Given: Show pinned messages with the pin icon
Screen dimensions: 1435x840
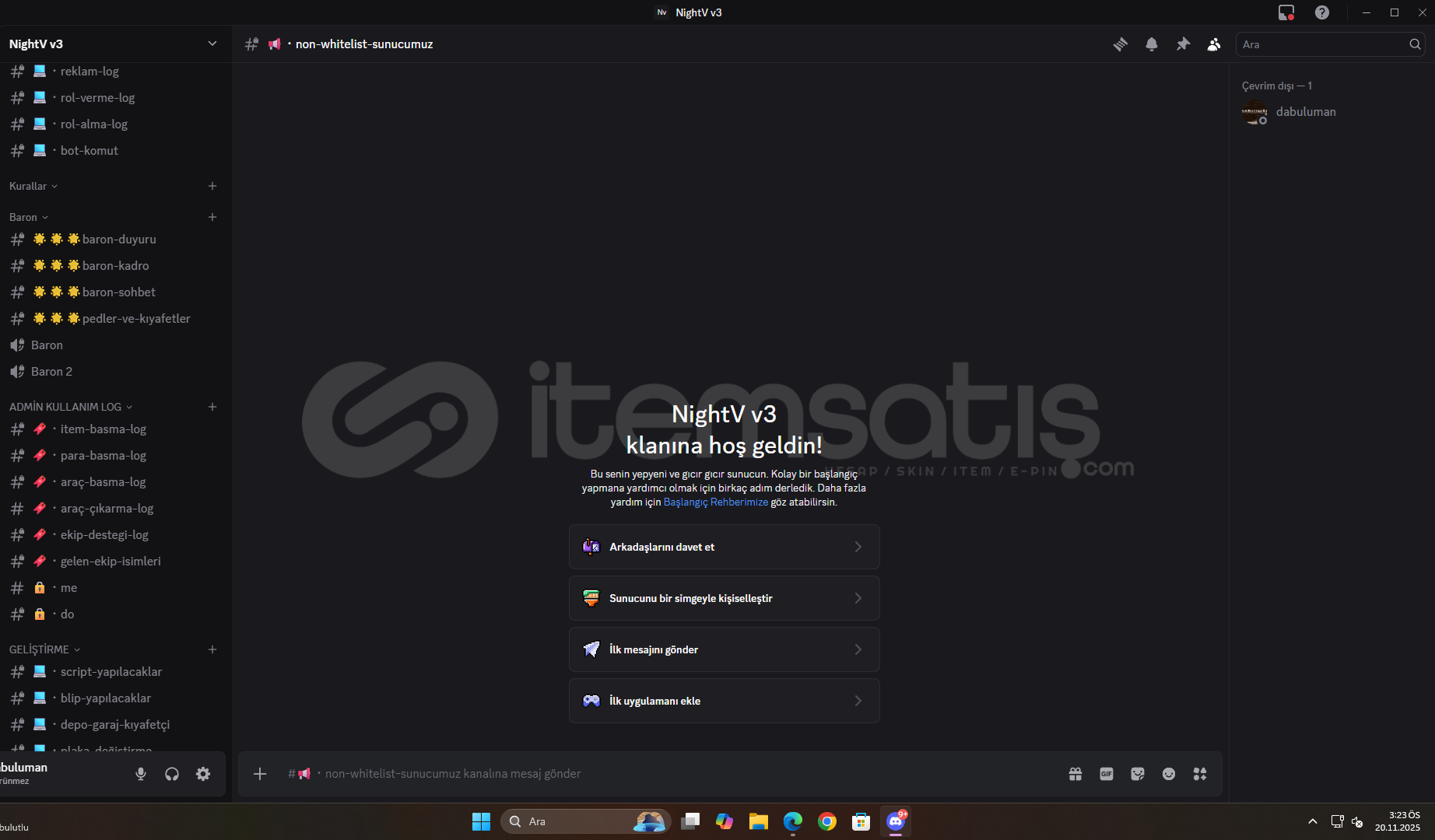Looking at the screenshot, I should [1183, 44].
